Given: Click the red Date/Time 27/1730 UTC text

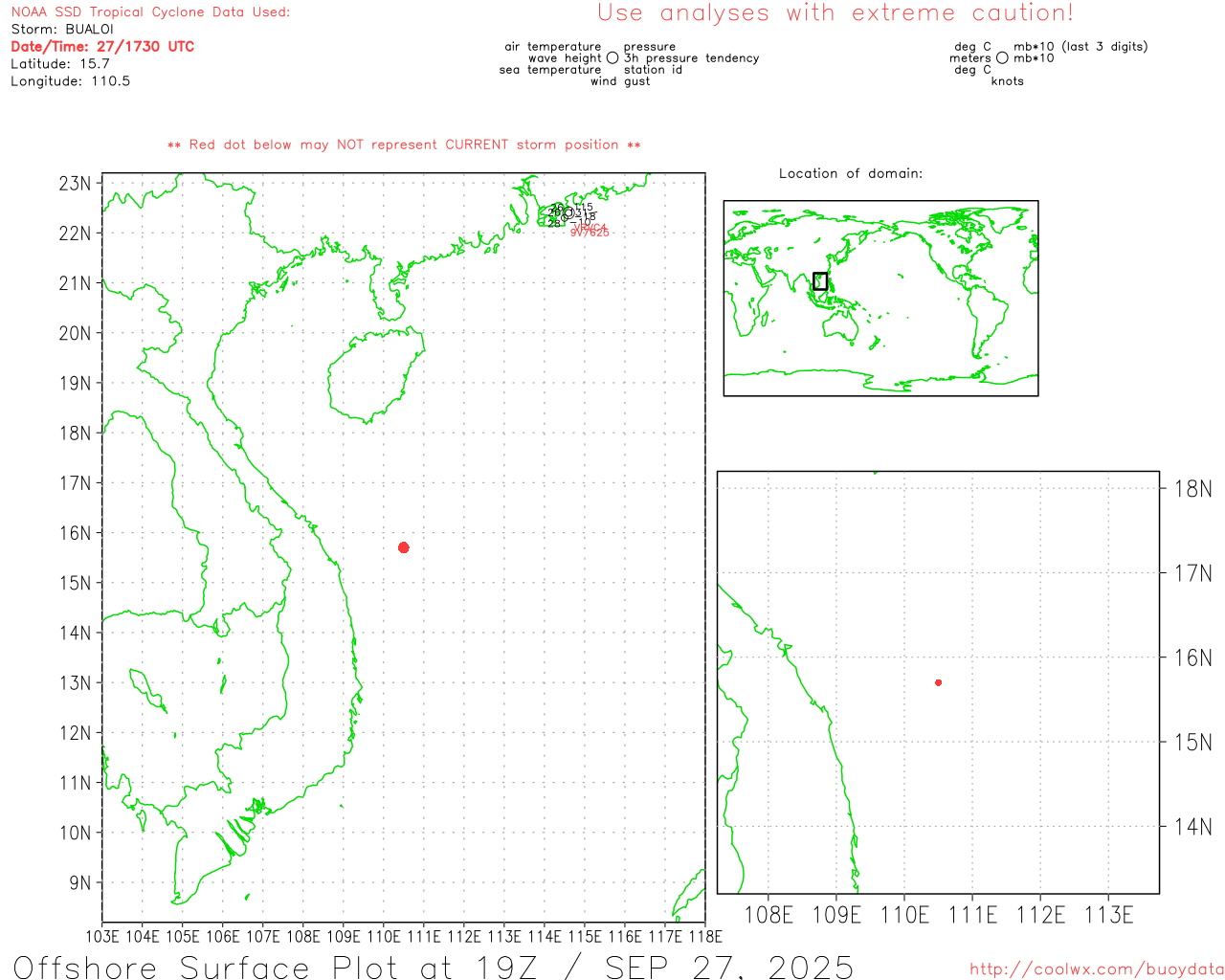Looking at the screenshot, I should click(102, 46).
